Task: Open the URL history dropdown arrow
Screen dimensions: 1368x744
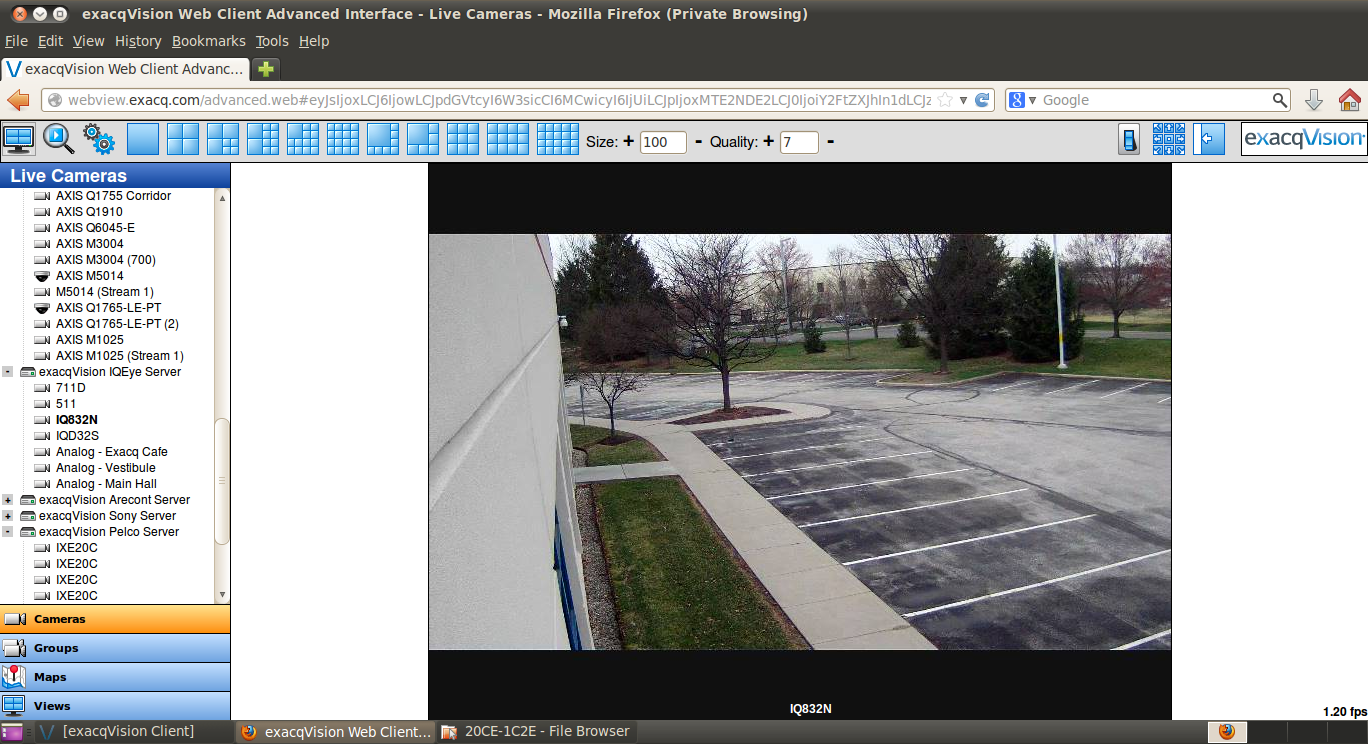Action: tap(964, 100)
